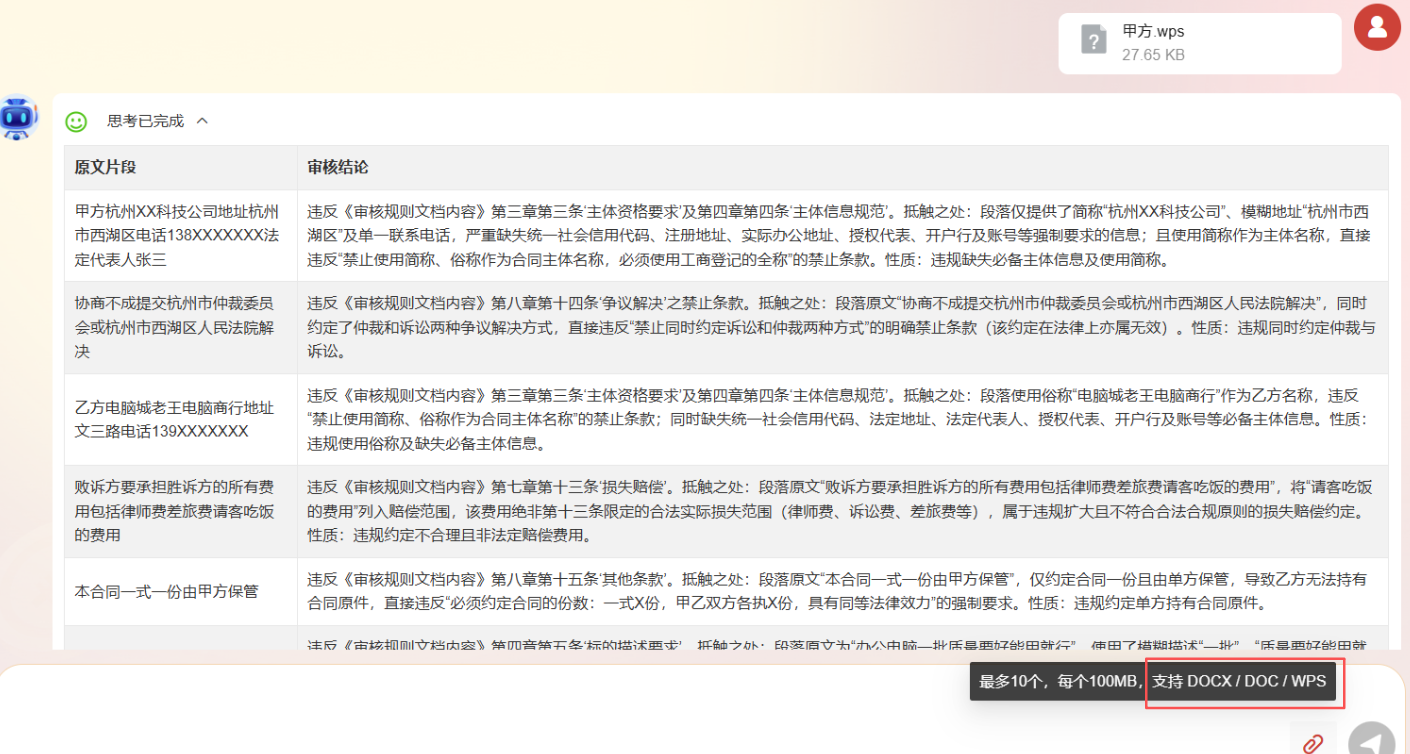
Task: Send the message with the arrow button
Action: [x=1371, y=741]
